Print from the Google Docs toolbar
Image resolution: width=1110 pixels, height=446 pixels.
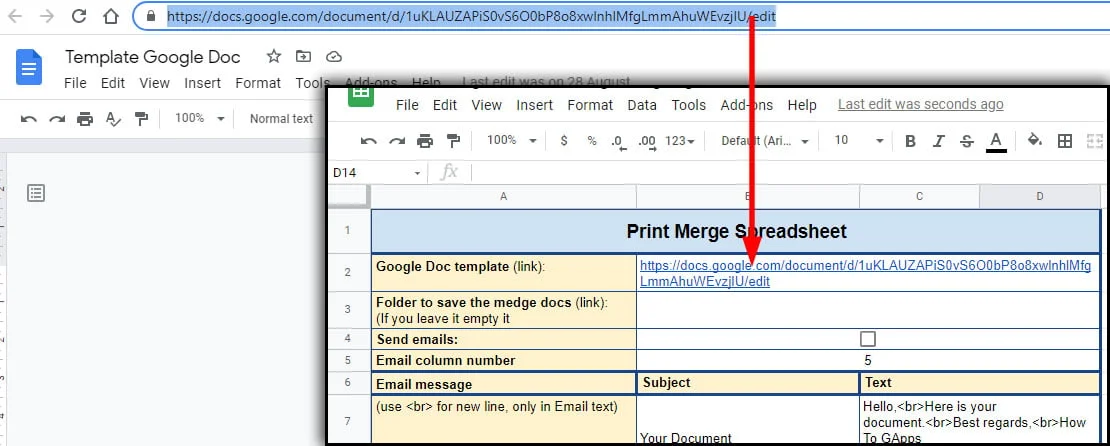pos(85,119)
